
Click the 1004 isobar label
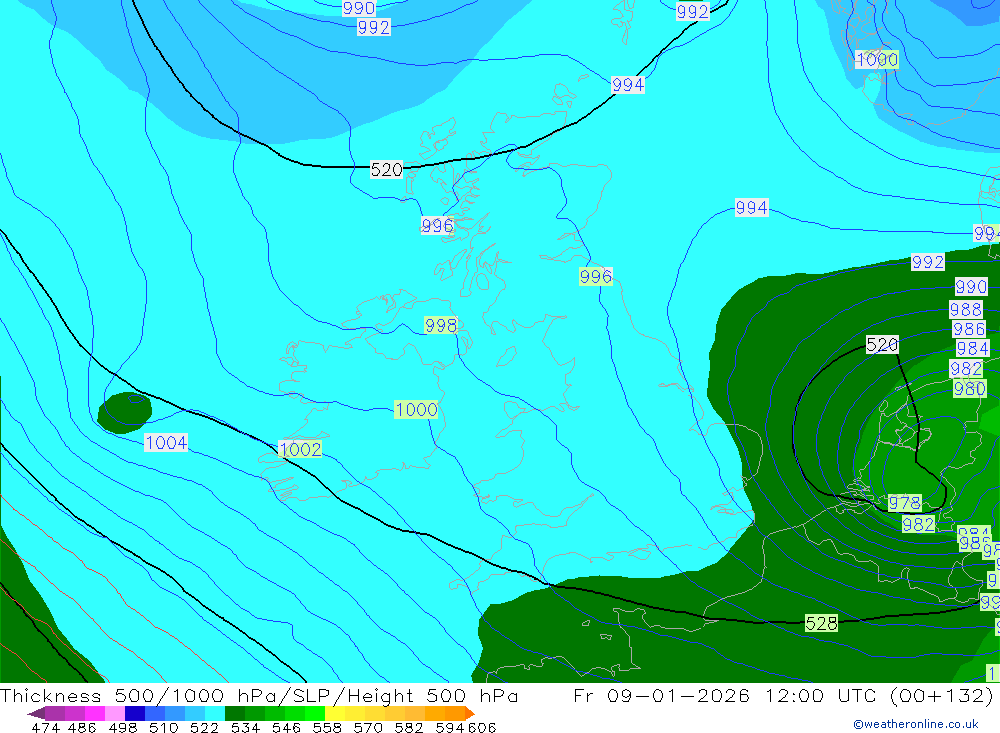click(x=166, y=443)
